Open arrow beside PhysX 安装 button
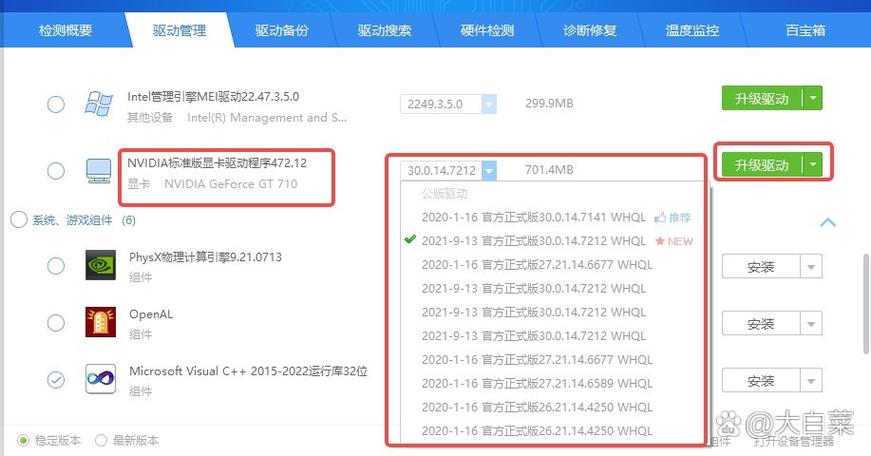The image size is (871, 456). [x=811, y=267]
